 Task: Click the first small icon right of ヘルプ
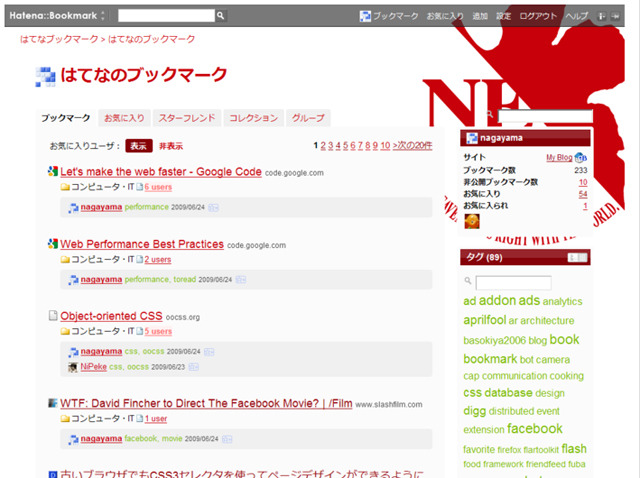click(x=601, y=16)
